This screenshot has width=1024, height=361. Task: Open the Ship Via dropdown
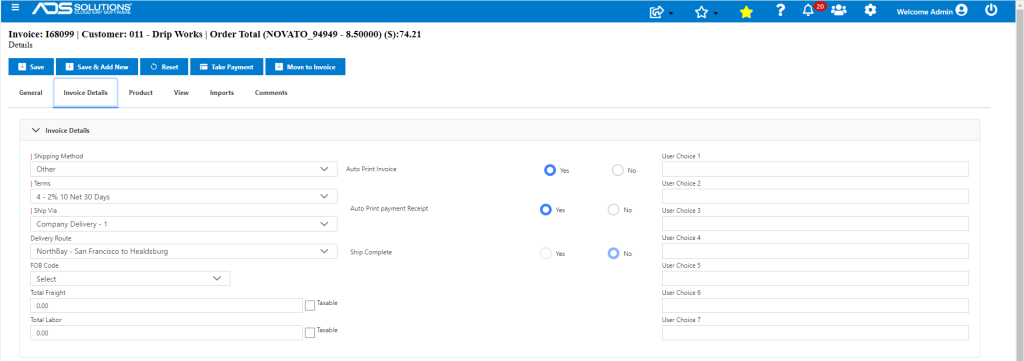pyautogui.click(x=184, y=224)
